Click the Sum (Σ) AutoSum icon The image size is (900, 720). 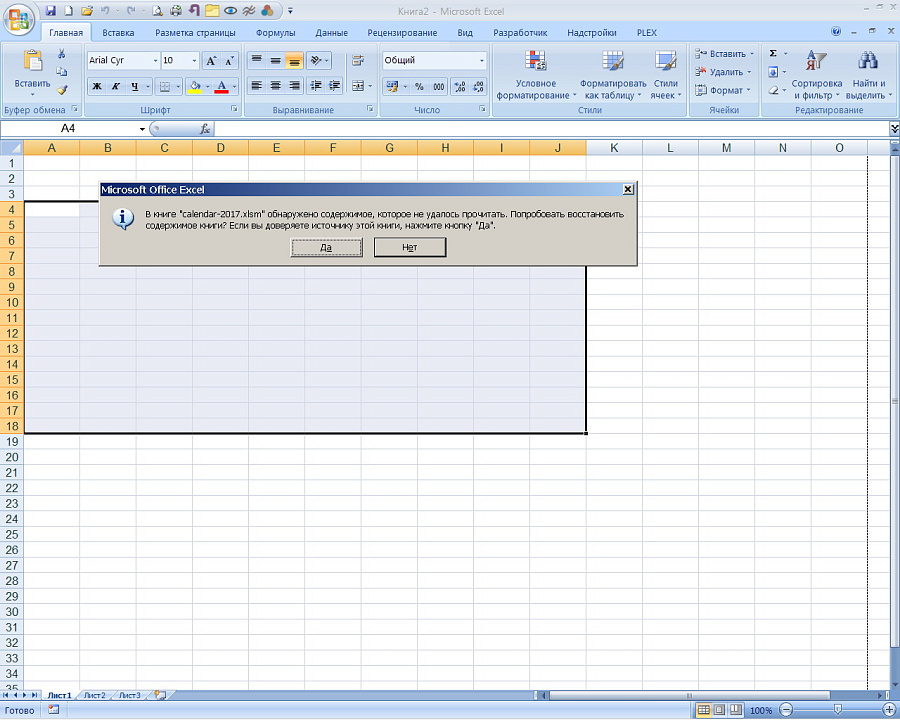[x=773, y=54]
